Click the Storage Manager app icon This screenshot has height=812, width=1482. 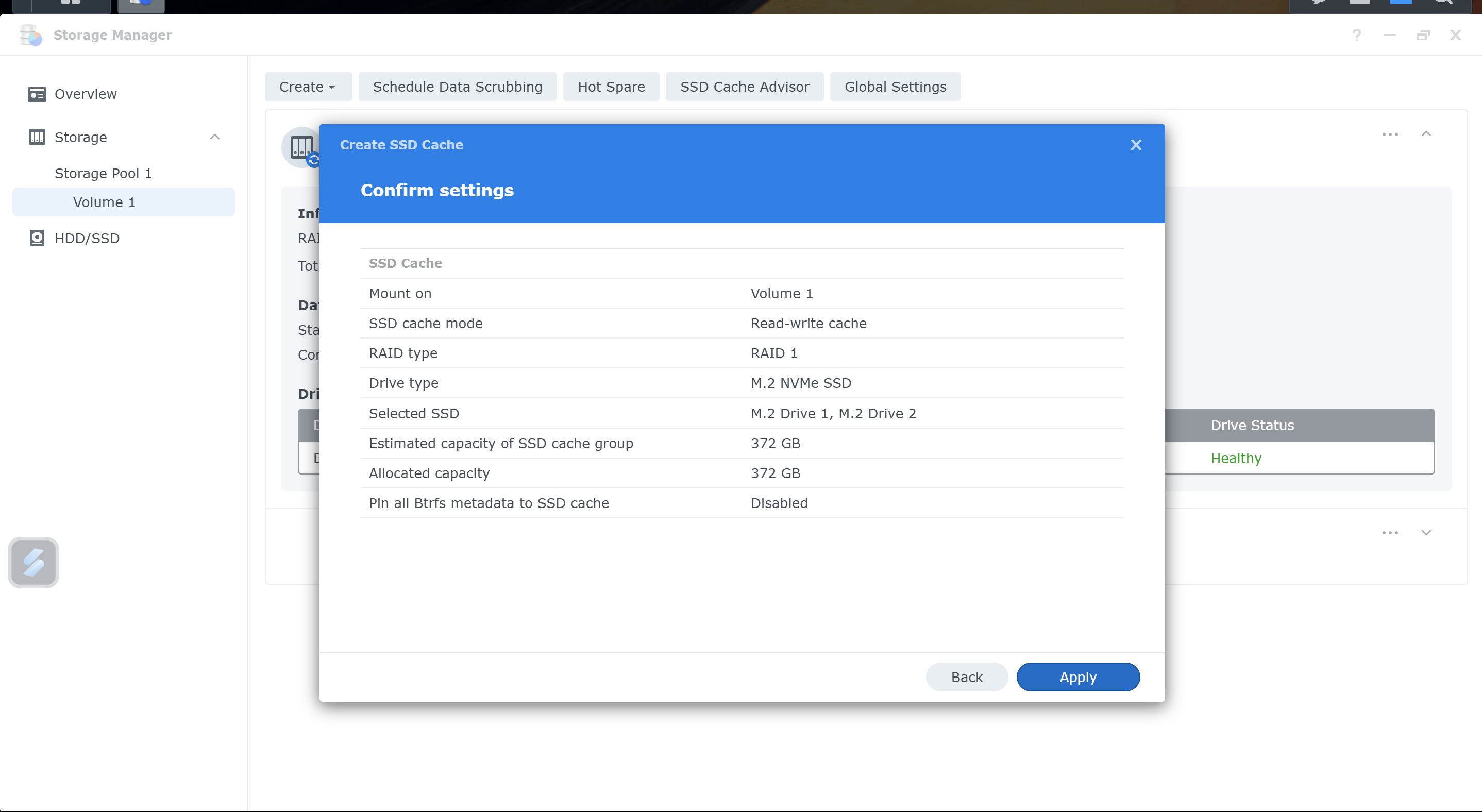coord(30,36)
